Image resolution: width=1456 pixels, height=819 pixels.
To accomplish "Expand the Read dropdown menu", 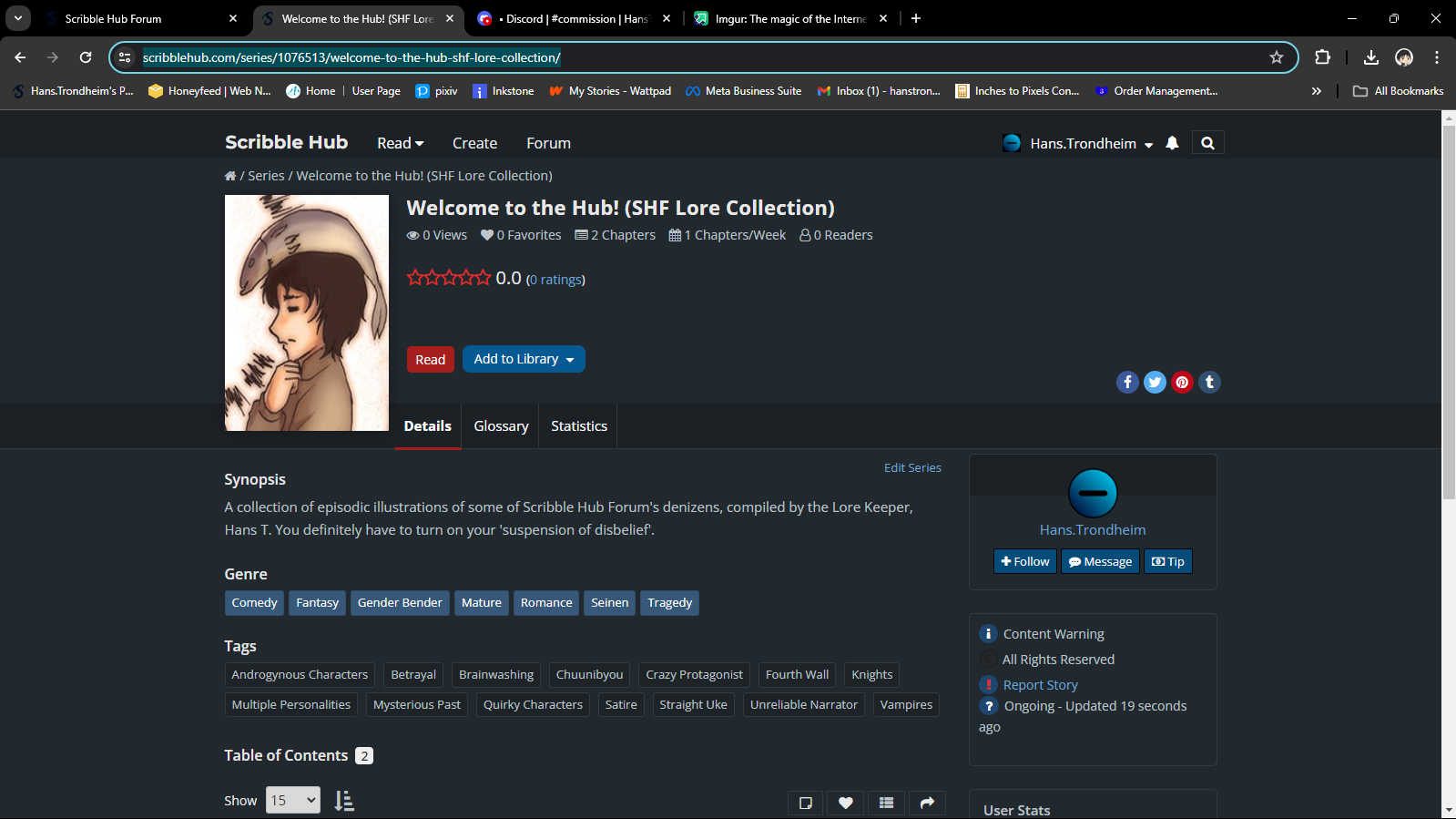I will [x=400, y=143].
